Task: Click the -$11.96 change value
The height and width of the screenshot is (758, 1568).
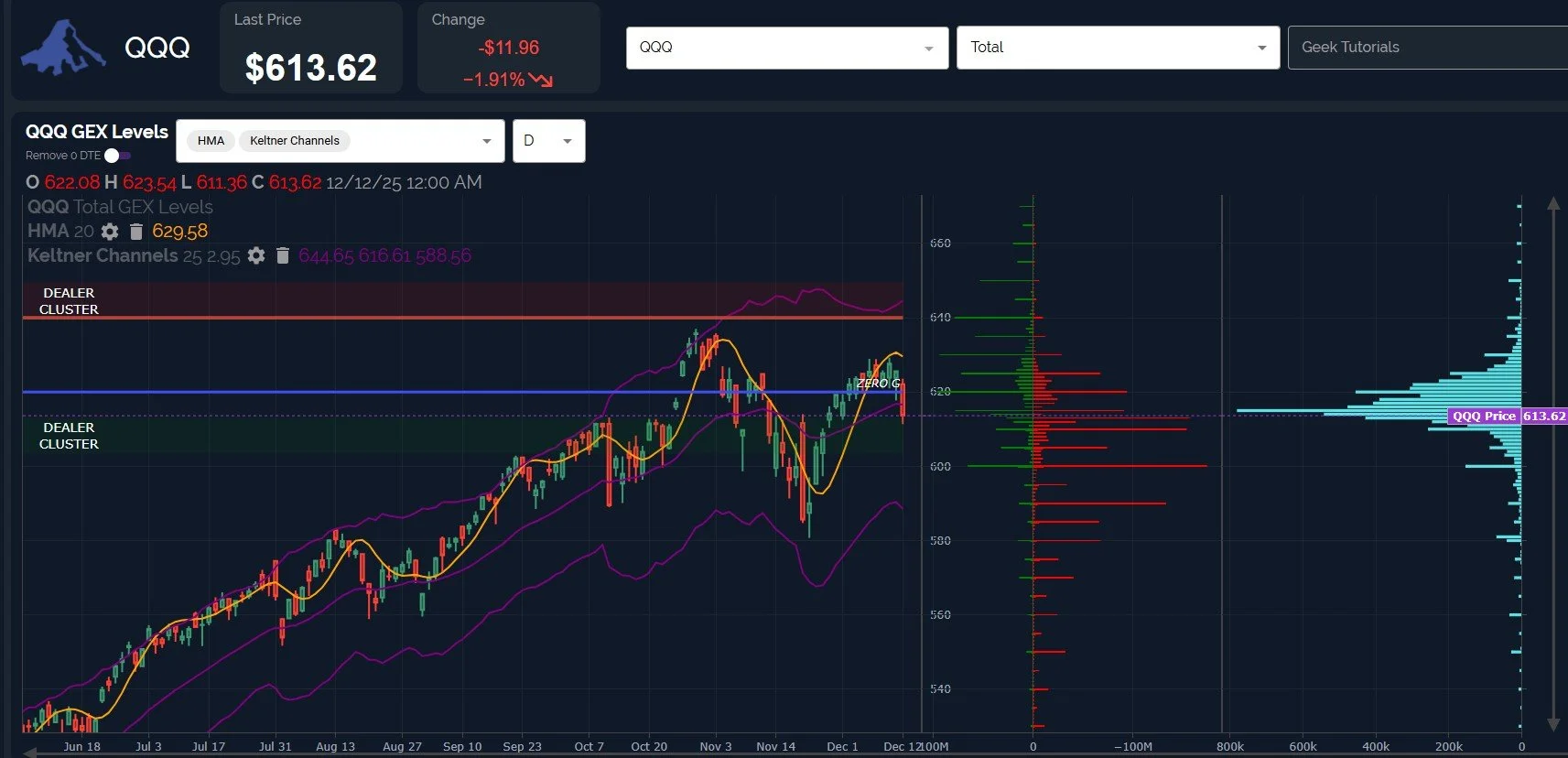Action: (x=509, y=48)
